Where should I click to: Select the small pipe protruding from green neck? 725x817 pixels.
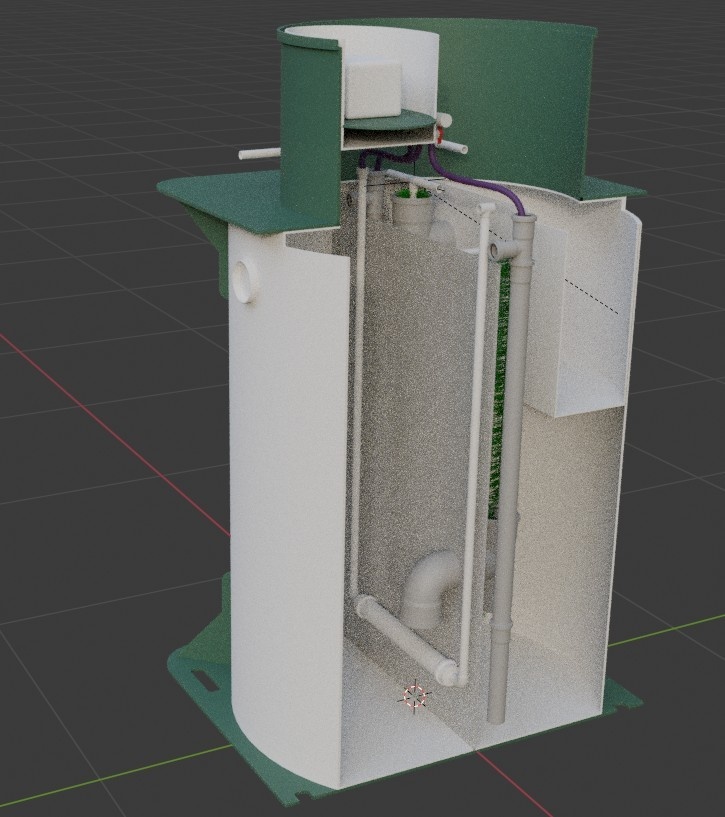[x=260, y=154]
